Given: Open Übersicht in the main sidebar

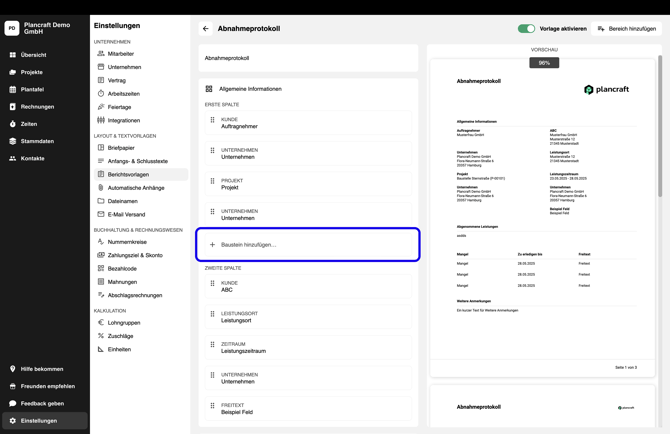Looking at the screenshot, I should (45, 55).
